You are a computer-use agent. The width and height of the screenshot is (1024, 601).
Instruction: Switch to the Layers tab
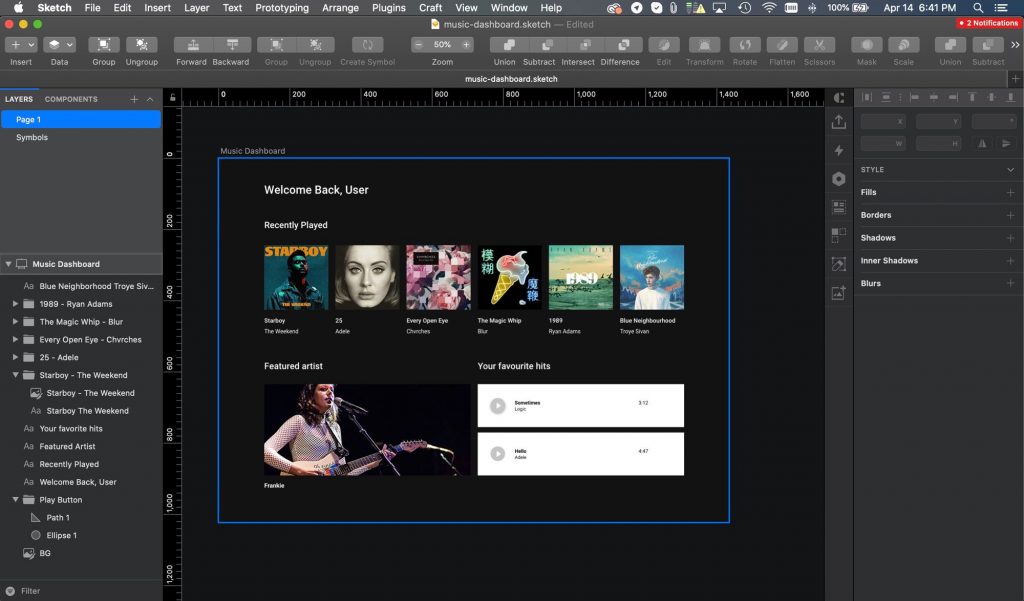(19, 99)
